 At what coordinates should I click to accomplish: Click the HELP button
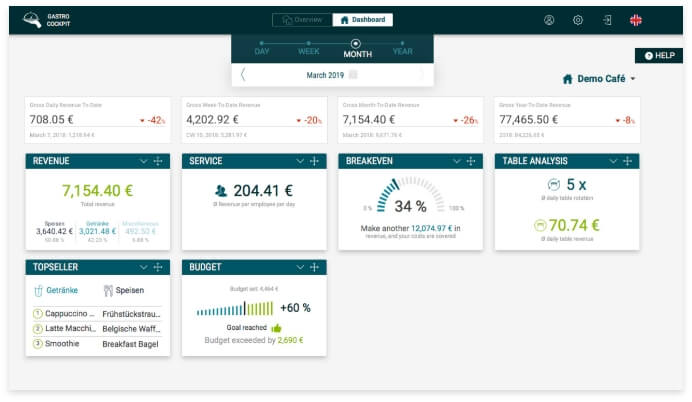click(659, 56)
